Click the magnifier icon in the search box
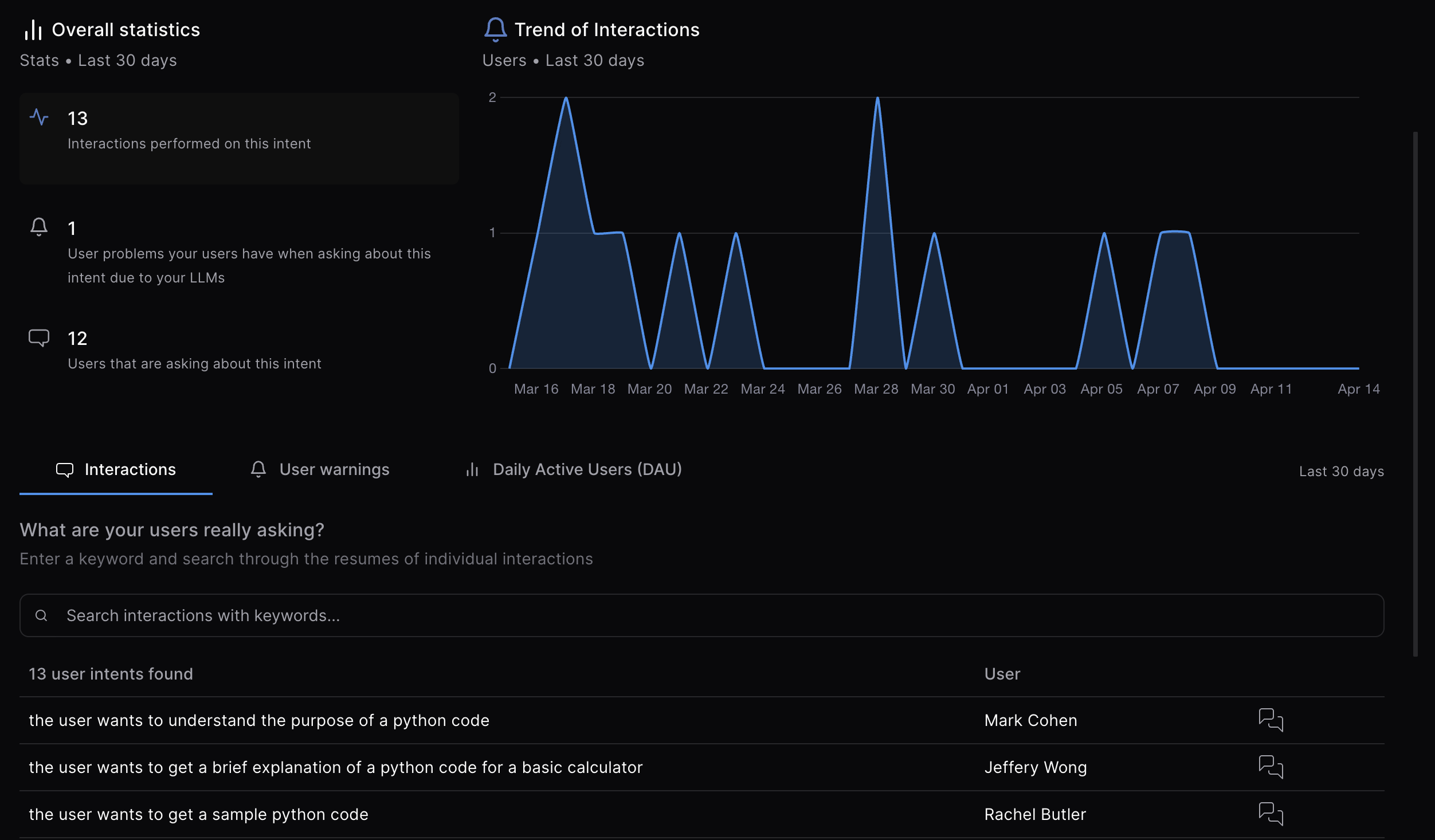 (x=41, y=615)
